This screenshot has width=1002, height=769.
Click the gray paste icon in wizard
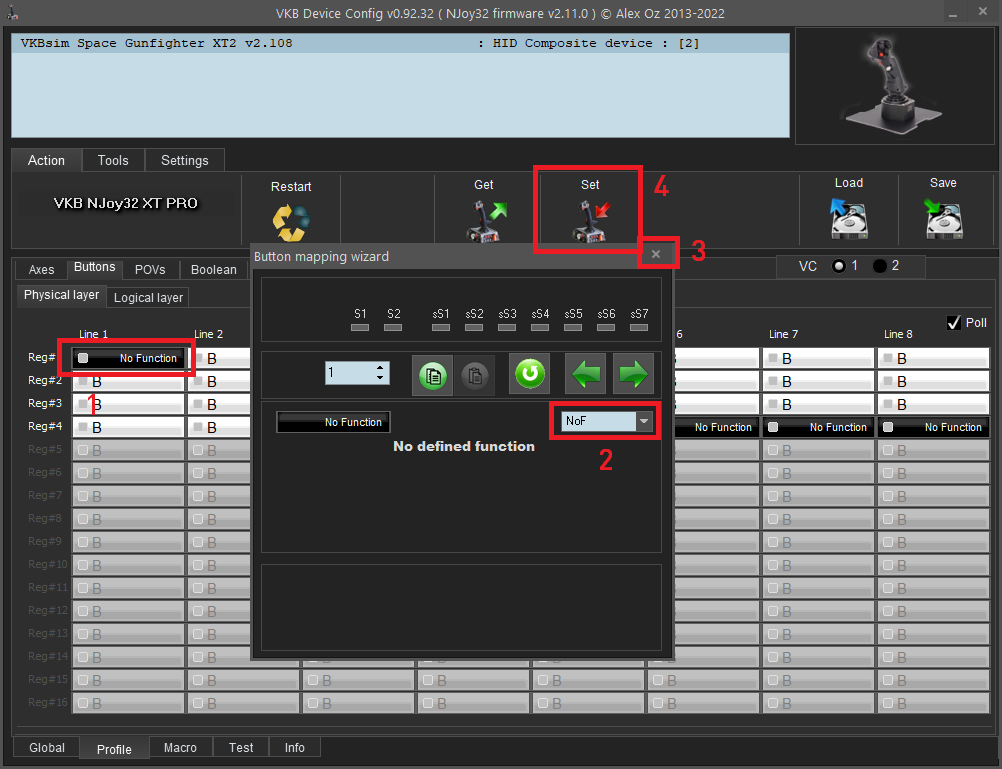click(474, 375)
